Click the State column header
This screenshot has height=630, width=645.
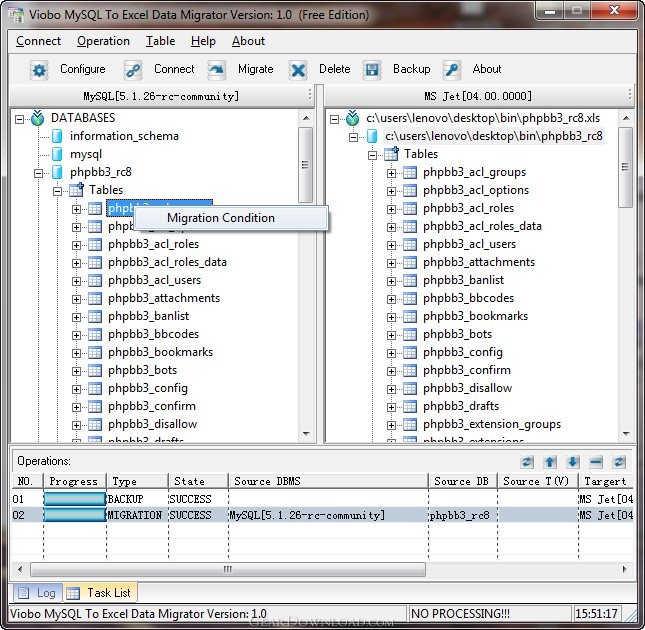click(198, 481)
